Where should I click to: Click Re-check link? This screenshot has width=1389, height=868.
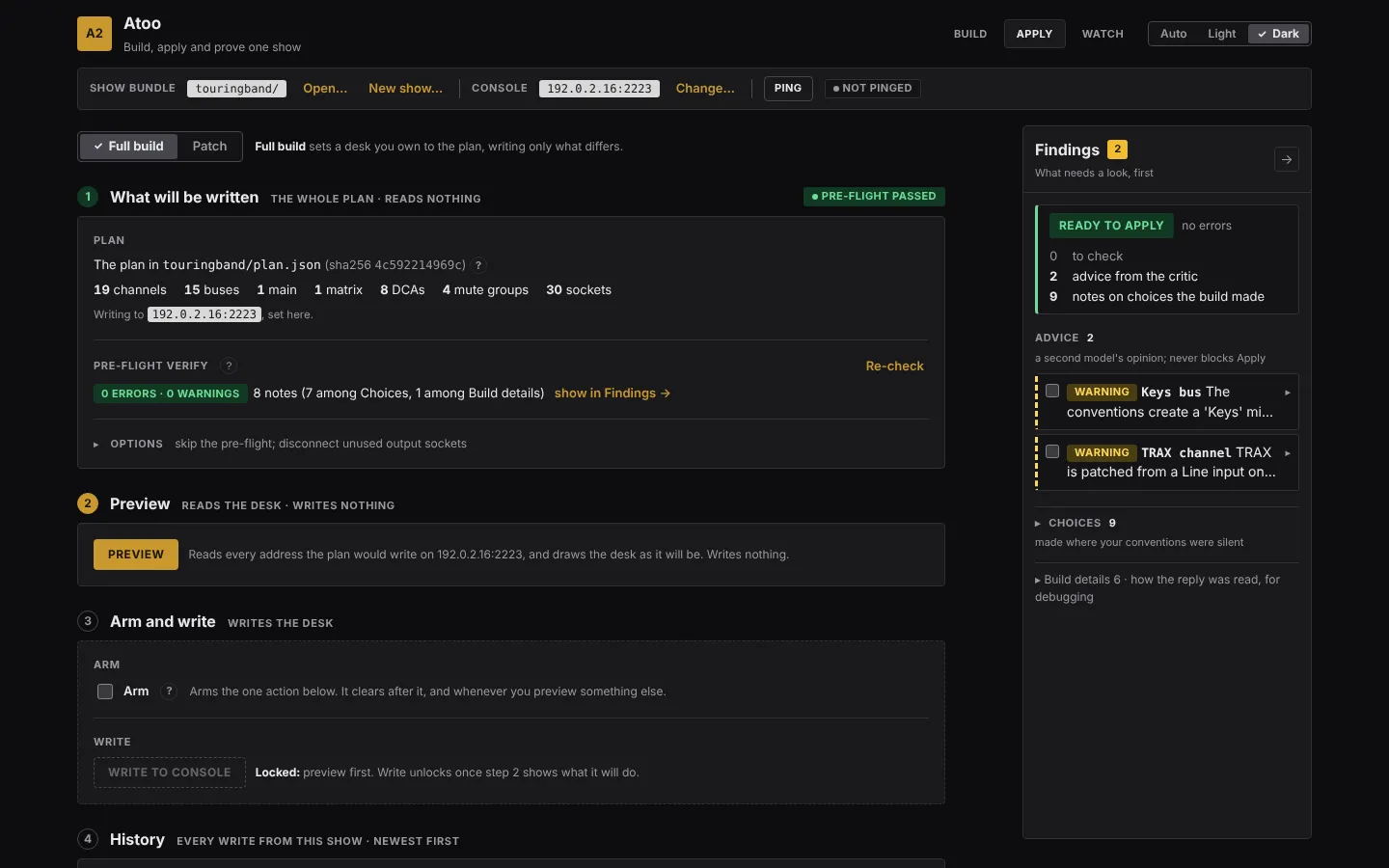(x=894, y=366)
